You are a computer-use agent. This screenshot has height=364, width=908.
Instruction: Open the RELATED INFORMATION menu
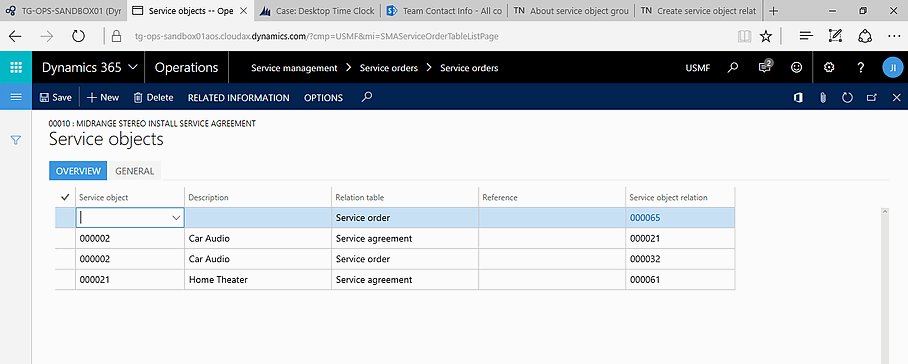239,98
